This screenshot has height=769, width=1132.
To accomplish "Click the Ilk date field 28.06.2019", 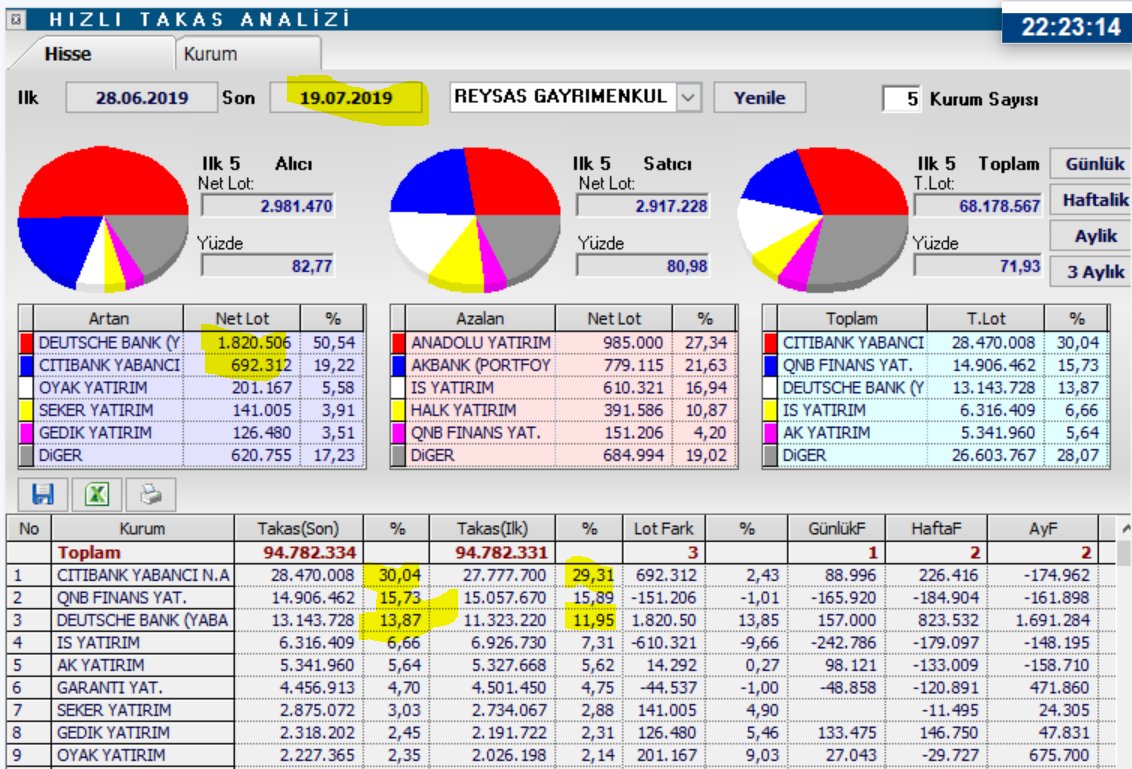I will [x=142, y=97].
